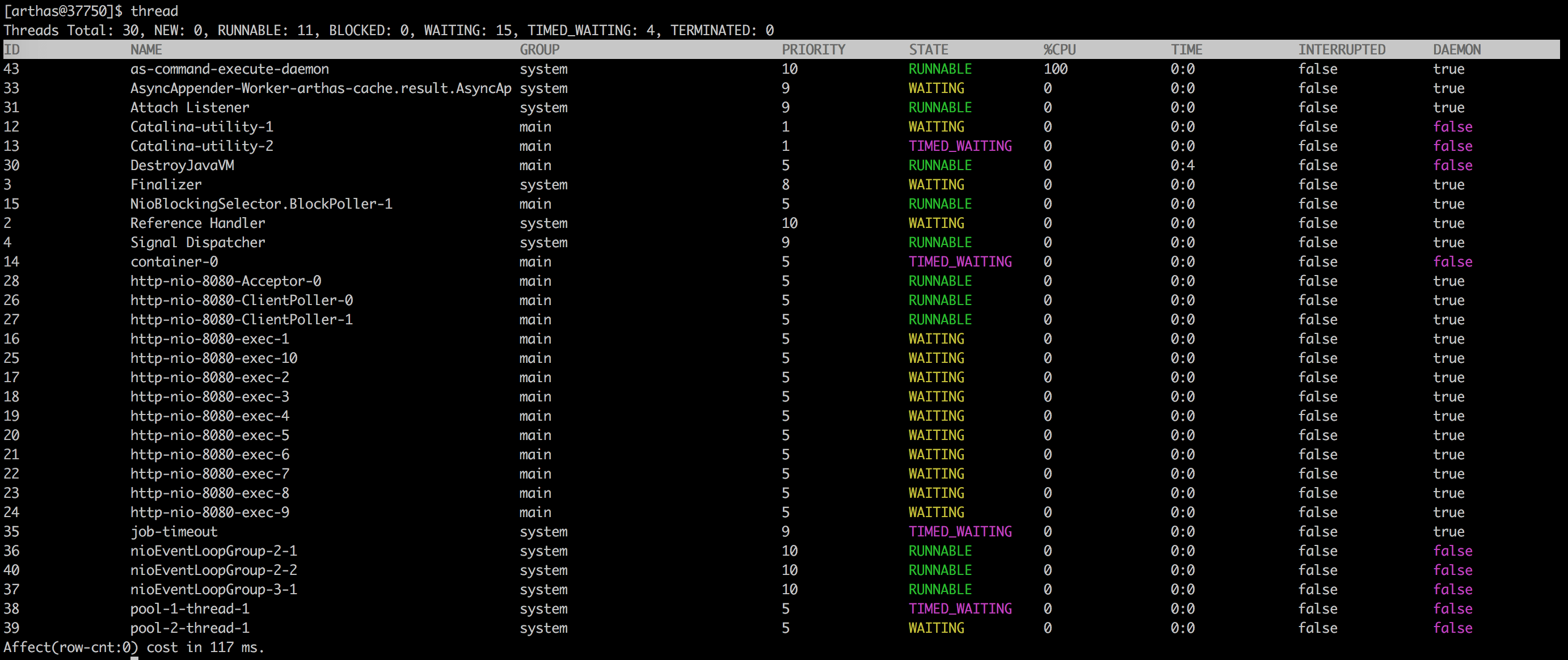Select Catalina-utility-1 thread name
This screenshot has height=660, width=1568.
coord(201,126)
